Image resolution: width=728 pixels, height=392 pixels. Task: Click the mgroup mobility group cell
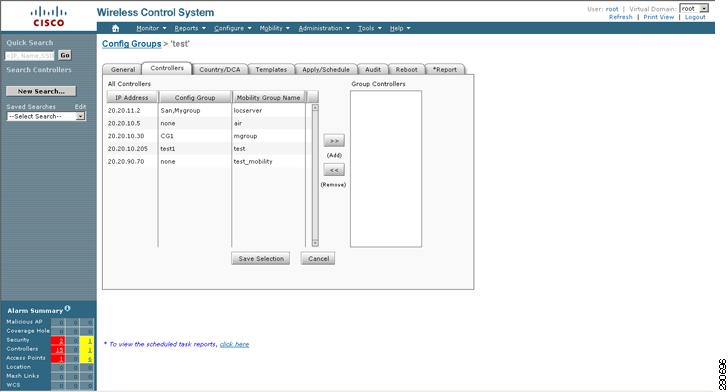tap(245, 136)
